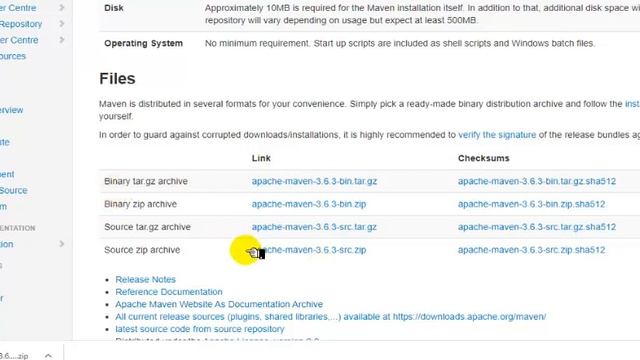Viewport: 640px width, 360px height.
Task: Select 'Binary tar.gz archive' row label
Action: point(146,181)
